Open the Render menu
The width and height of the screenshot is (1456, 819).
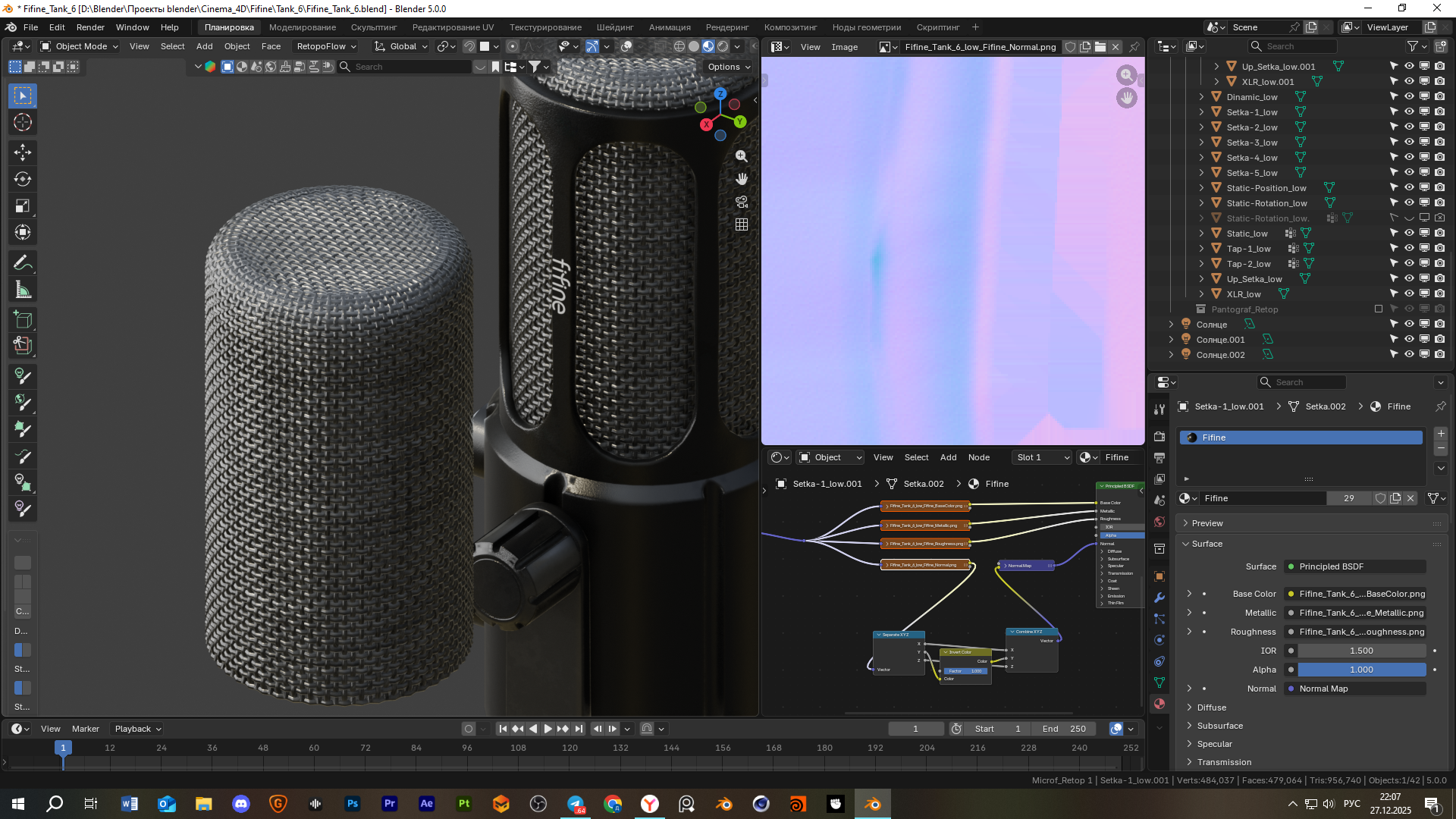tap(90, 27)
